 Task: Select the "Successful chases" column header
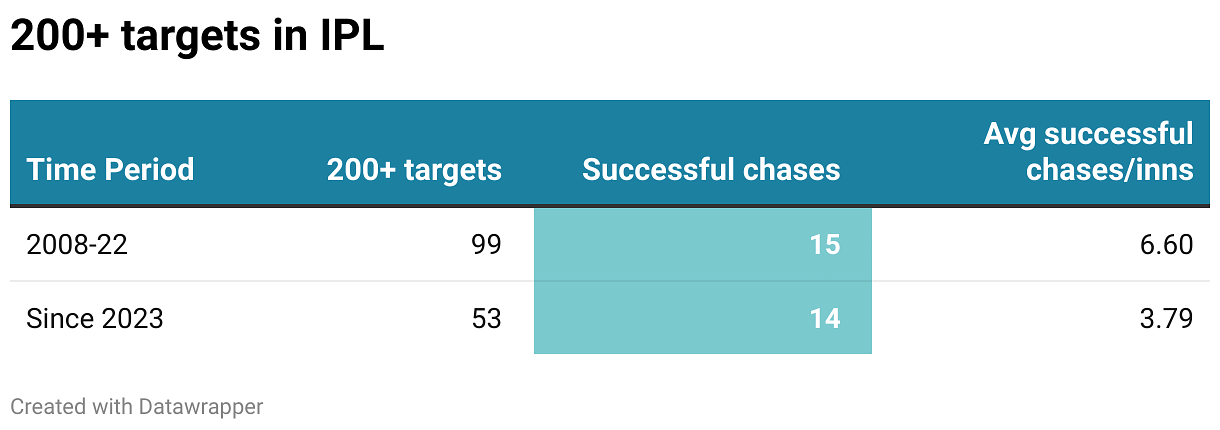[711, 170]
